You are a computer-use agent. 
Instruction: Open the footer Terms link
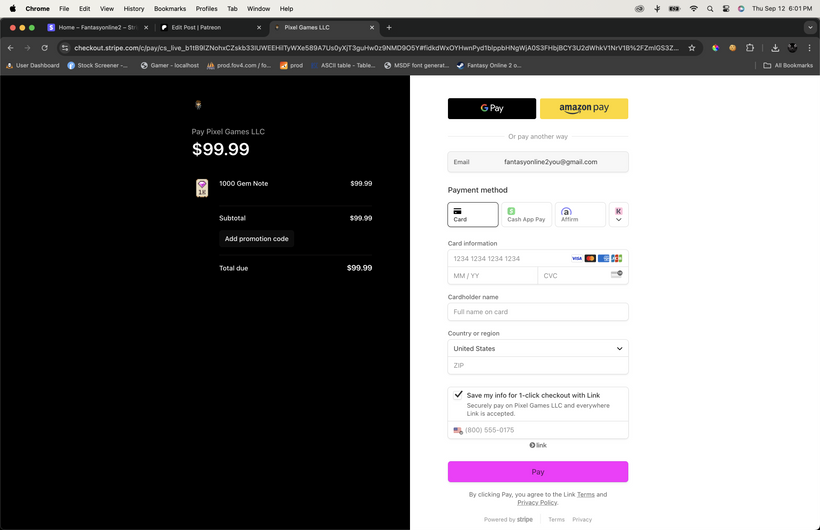point(556,520)
